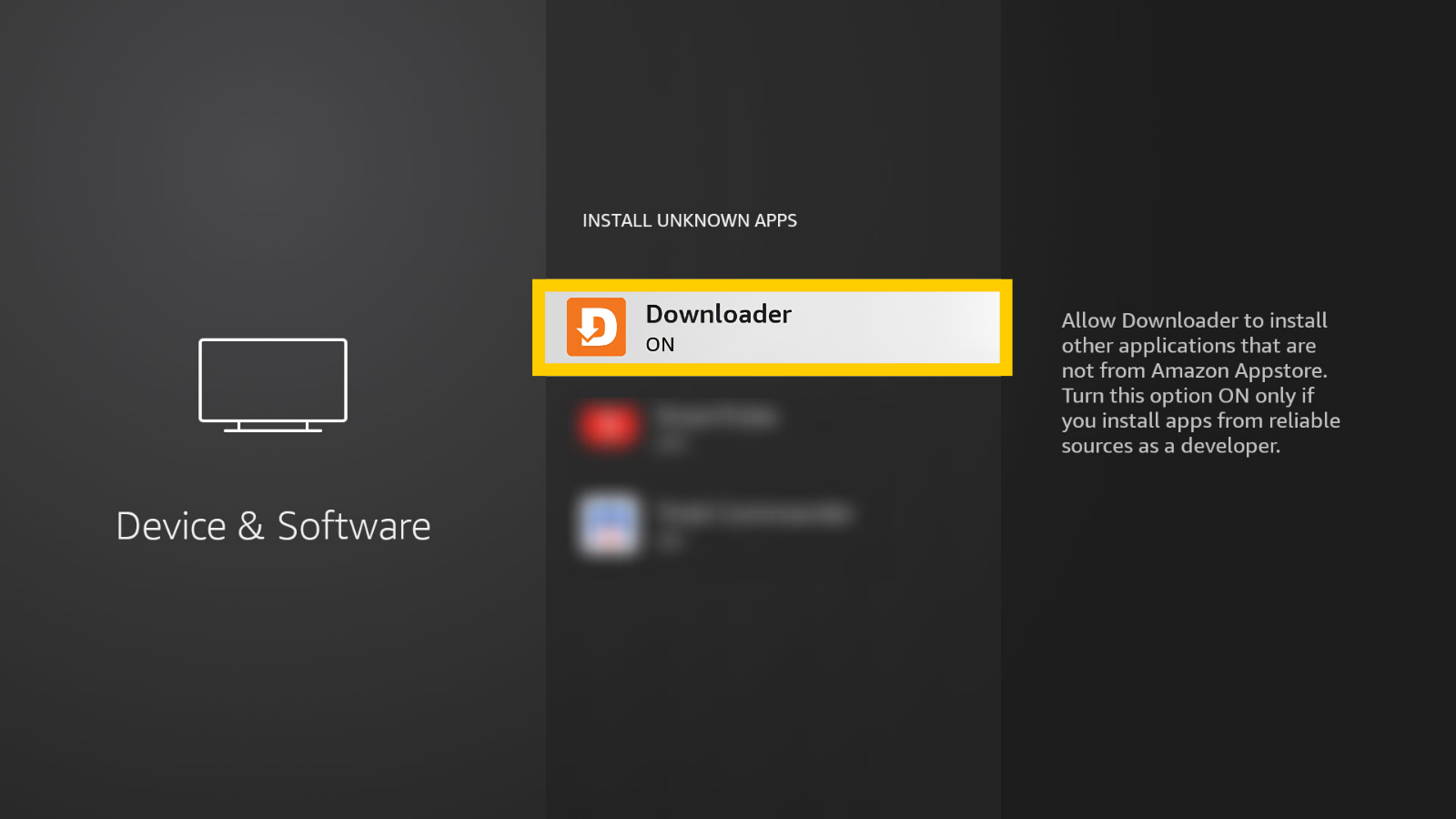Click the blurred red app icon
The width and height of the screenshot is (1456, 819).
(608, 426)
